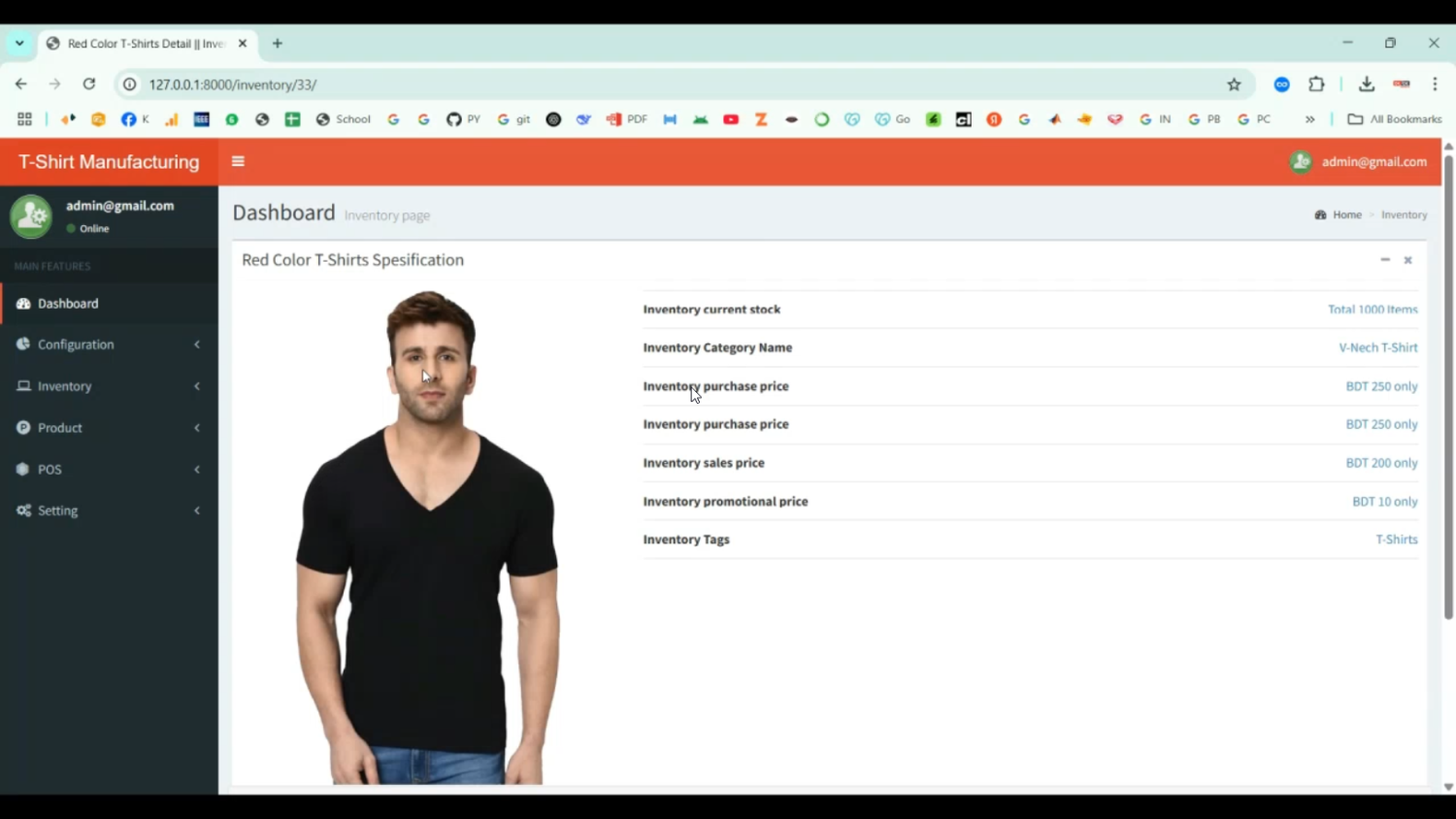This screenshot has width=1456, height=819.
Task: Open the admin@gmail.com user menu in header
Action: coord(1358,162)
